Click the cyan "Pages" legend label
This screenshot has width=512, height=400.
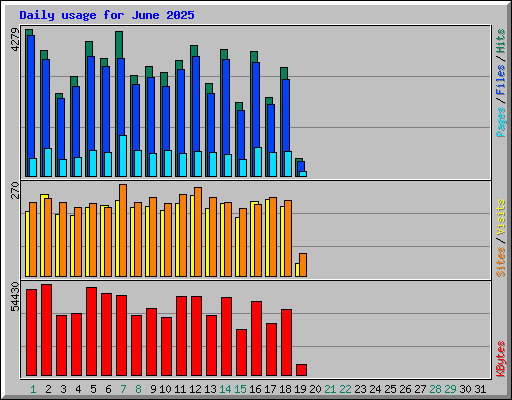(501, 122)
